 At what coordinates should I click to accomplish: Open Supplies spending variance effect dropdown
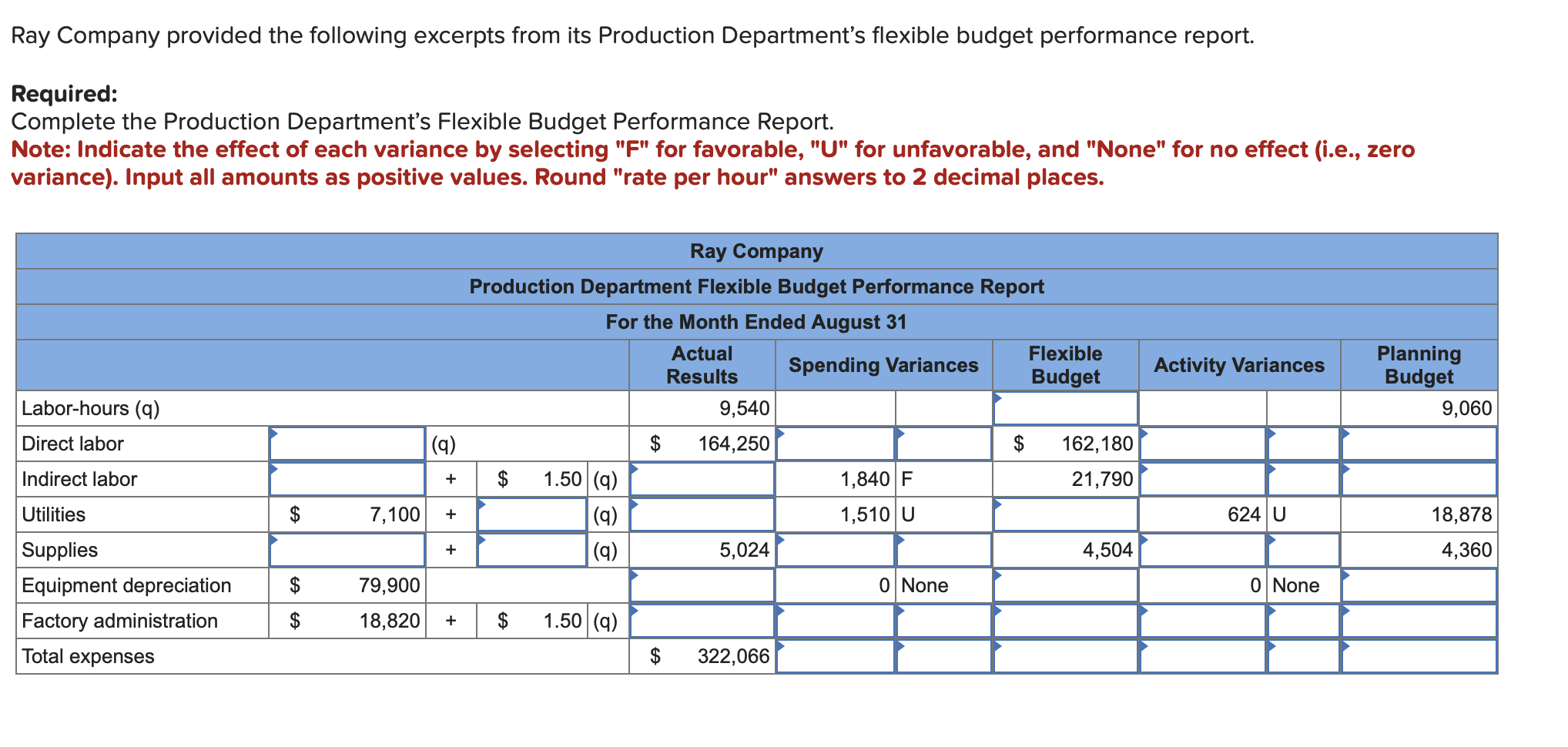(943, 550)
